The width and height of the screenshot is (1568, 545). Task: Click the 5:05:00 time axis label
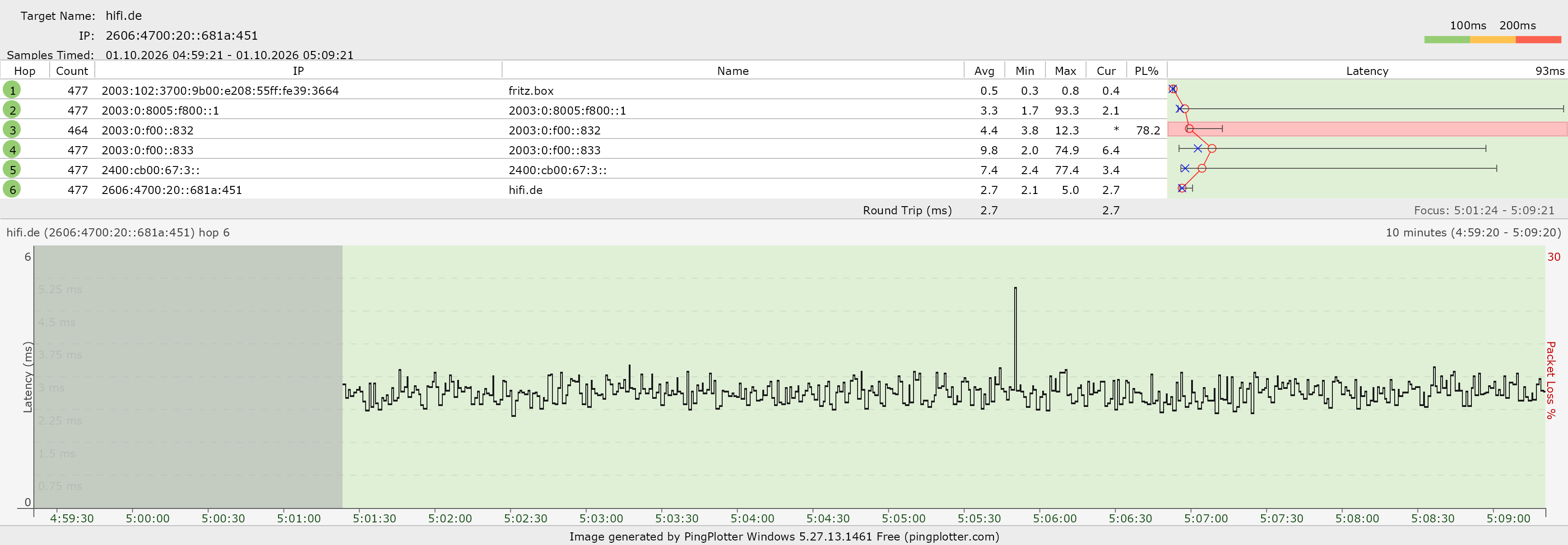point(903,518)
